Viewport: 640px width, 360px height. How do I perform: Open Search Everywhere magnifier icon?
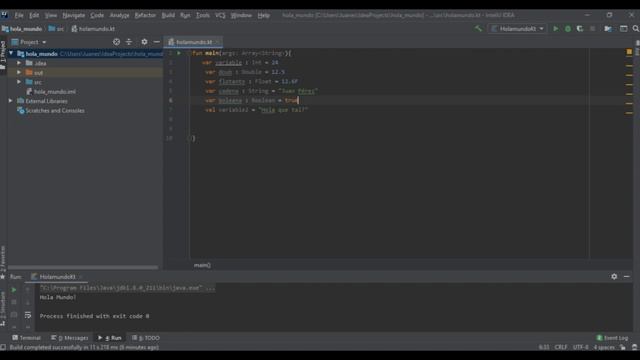pyautogui.click(x=636, y=29)
